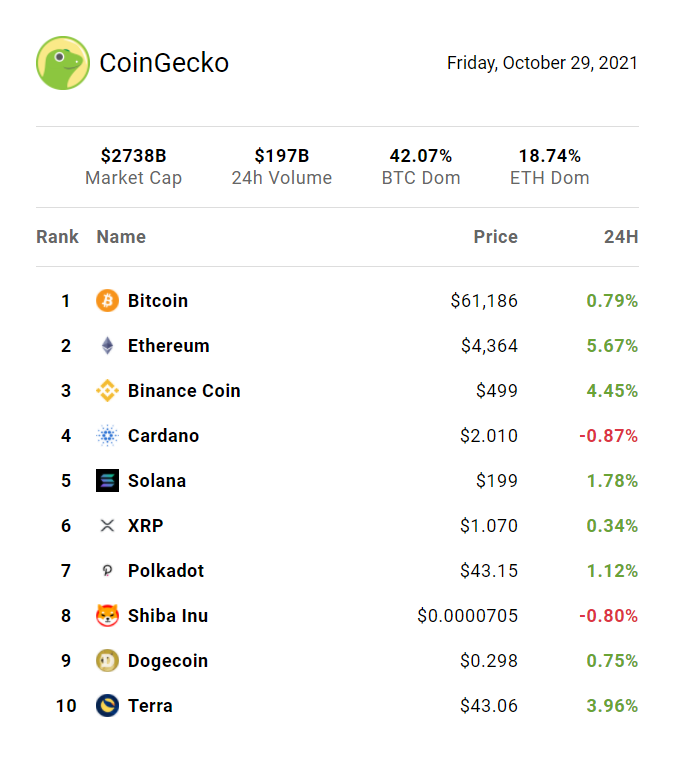Open the Ethereum name link
This screenshot has width=675, height=776.
[x=169, y=346]
